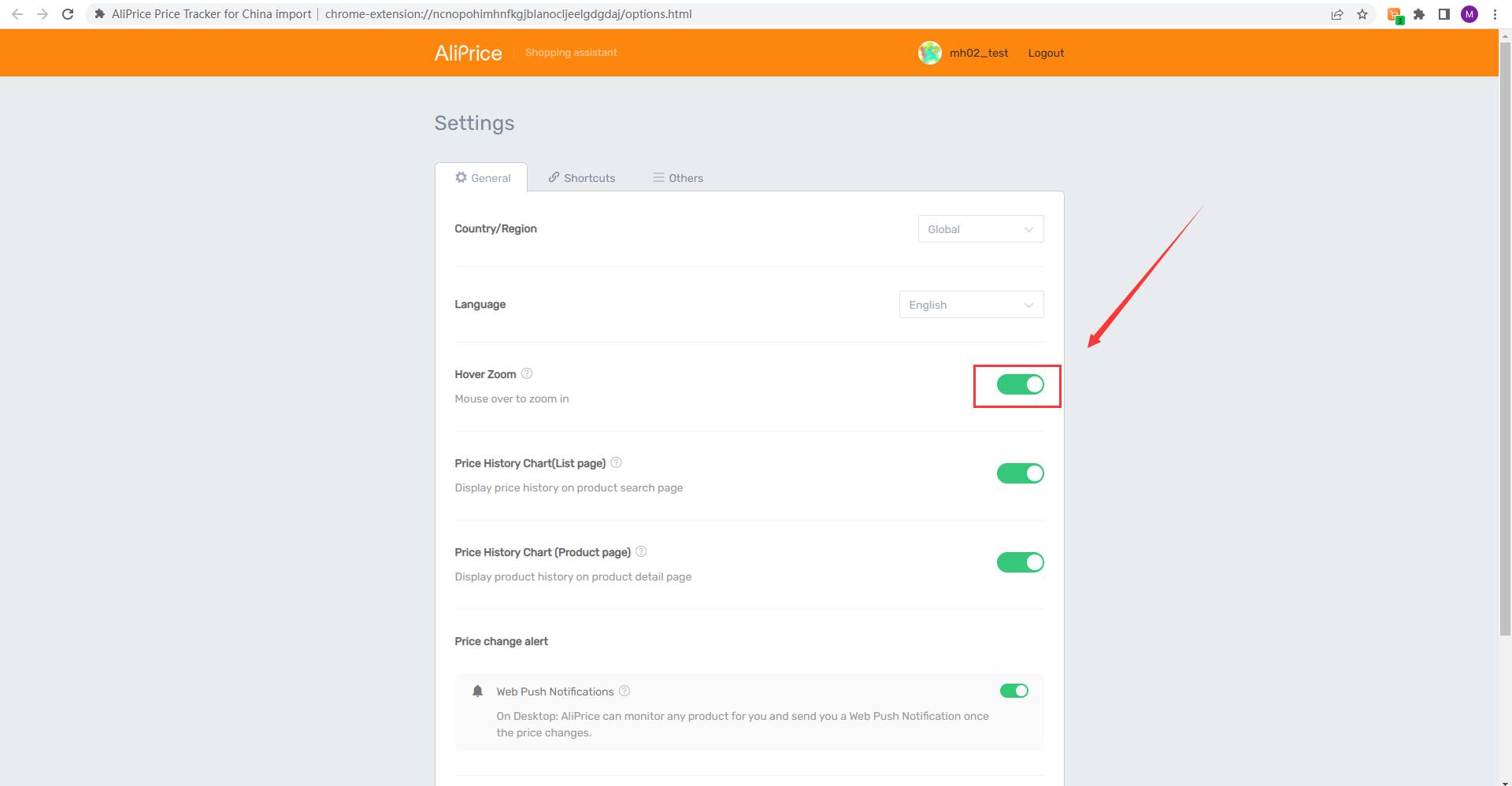Disable the Hover Zoom toggle
The width and height of the screenshot is (1512, 786).
tap(1020, 384)
